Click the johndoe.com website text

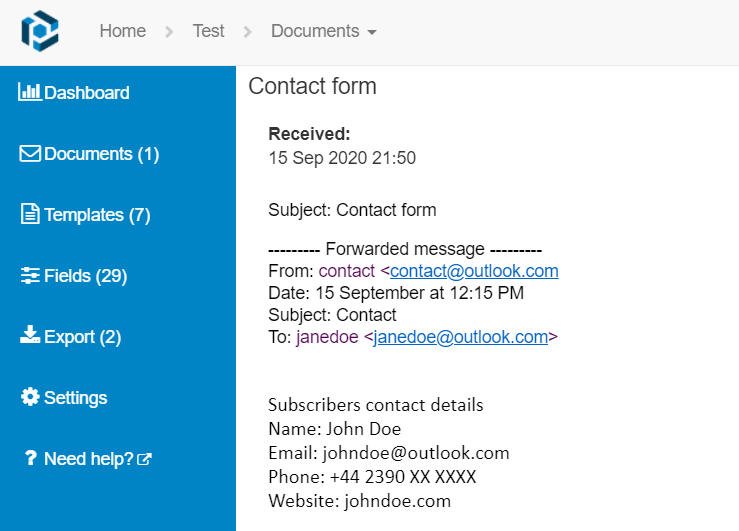(397, 500)
